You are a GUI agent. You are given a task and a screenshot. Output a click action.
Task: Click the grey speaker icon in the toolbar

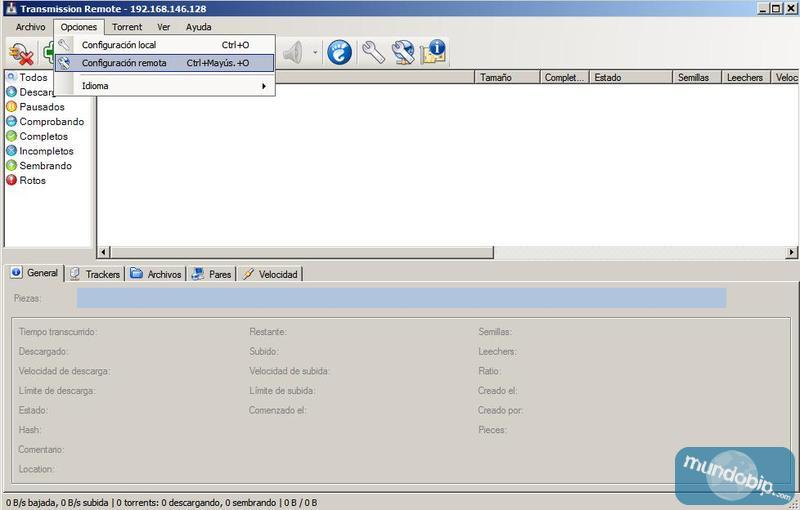[292, 53]
